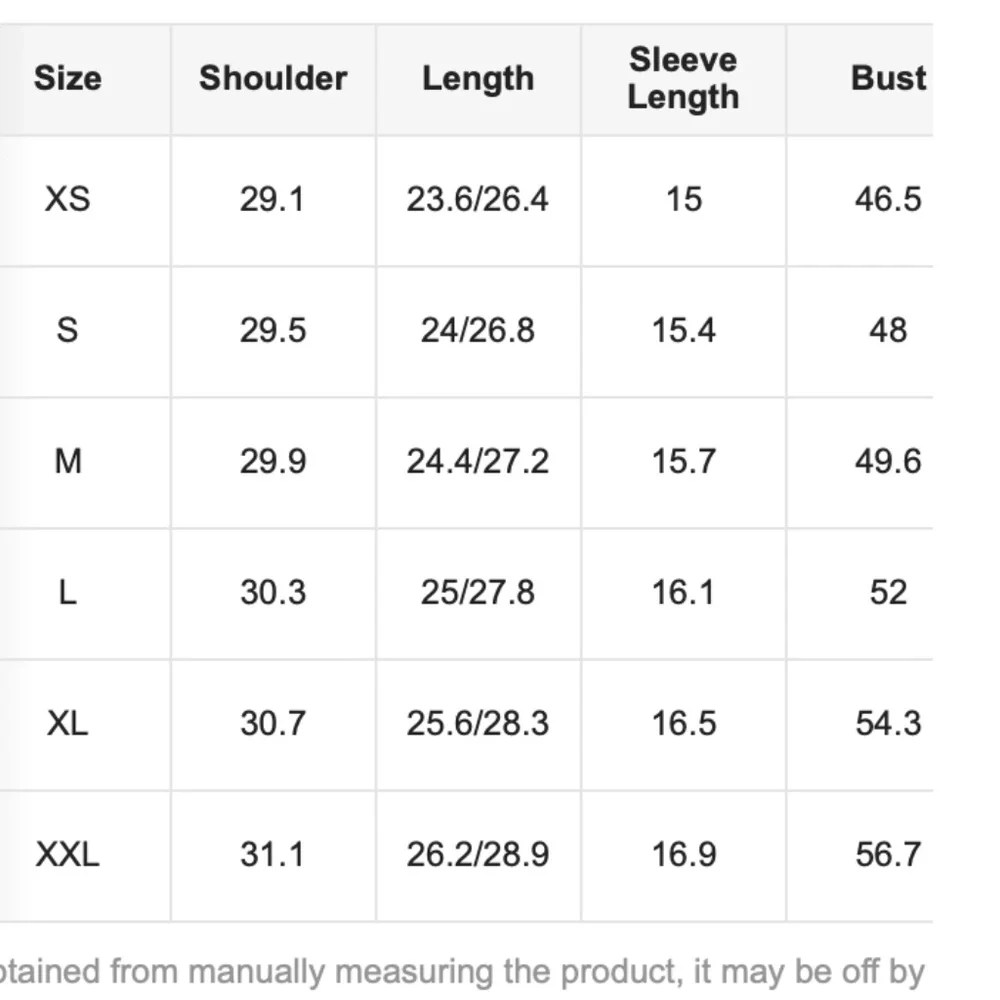1000x1000 pixels.
Task: Select shoulder value 30.7 in XL row
Action: 272,723
